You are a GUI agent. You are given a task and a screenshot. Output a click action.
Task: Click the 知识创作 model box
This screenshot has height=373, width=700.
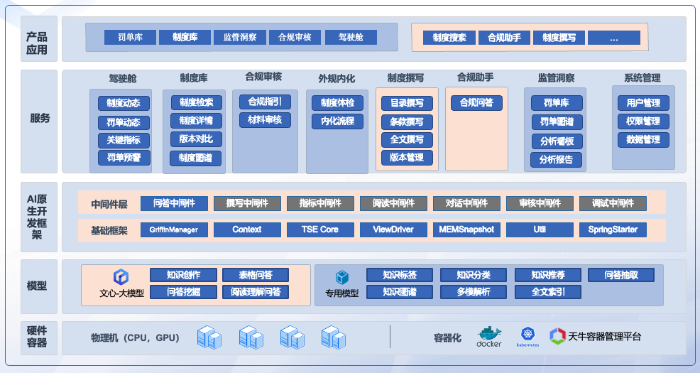(x=183, y=275)
